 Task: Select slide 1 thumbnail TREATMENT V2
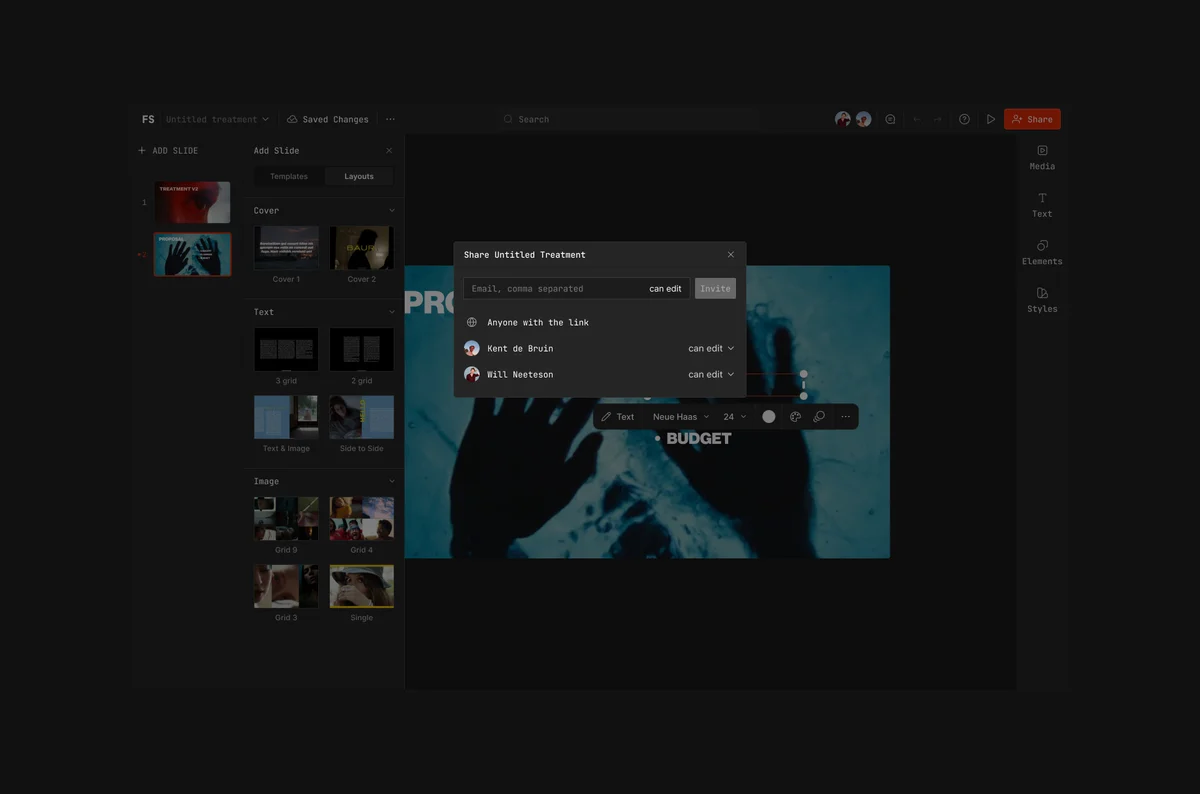coord(192,202)
